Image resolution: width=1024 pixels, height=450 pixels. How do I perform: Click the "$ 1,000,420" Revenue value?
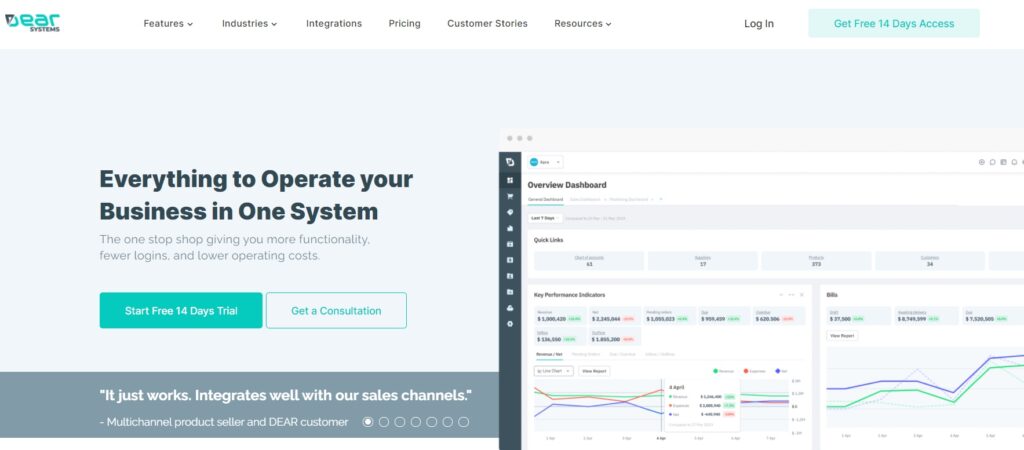[552, 319]
